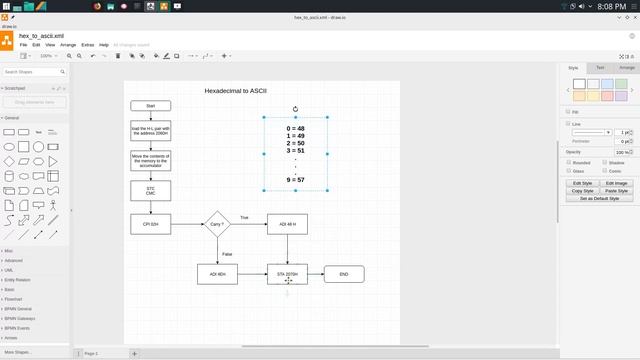Click the search magnifier in Search Shapes
640x360 pixels.
62,72
